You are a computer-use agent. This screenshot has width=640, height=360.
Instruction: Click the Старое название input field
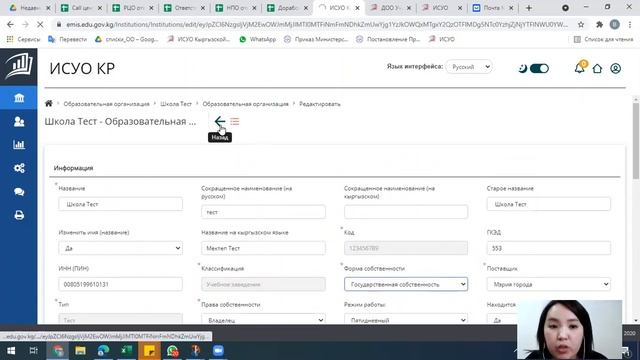tap(549, 204)
